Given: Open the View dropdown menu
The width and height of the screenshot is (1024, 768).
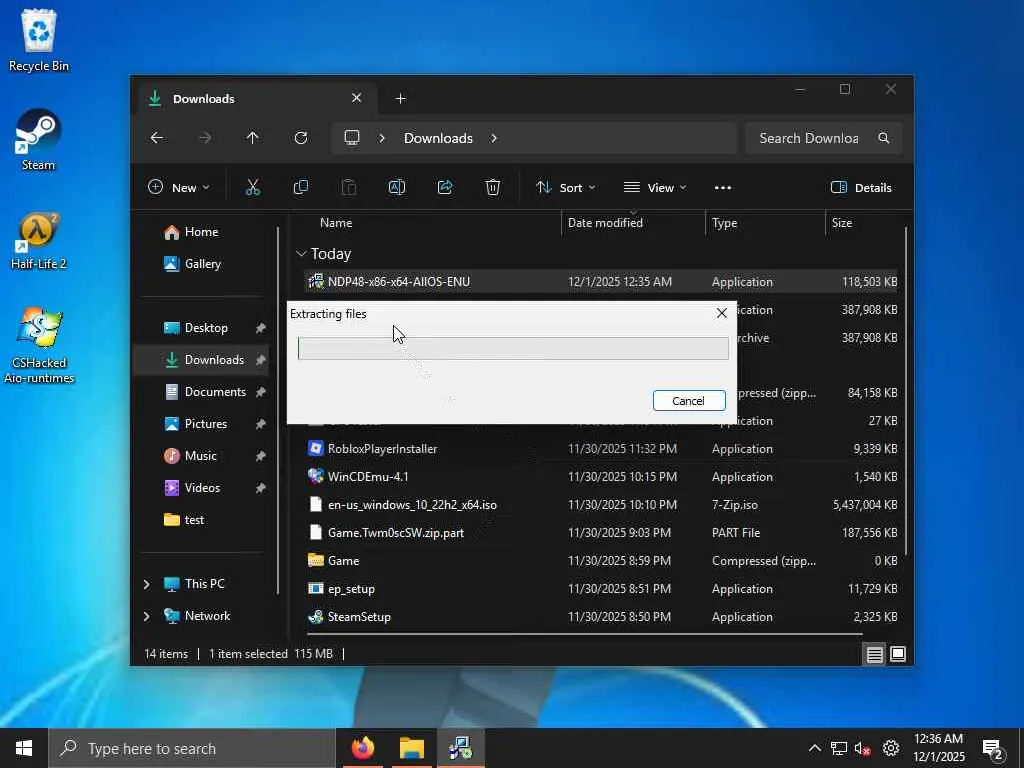Looking at the screenshot, I should coord(654,187).
